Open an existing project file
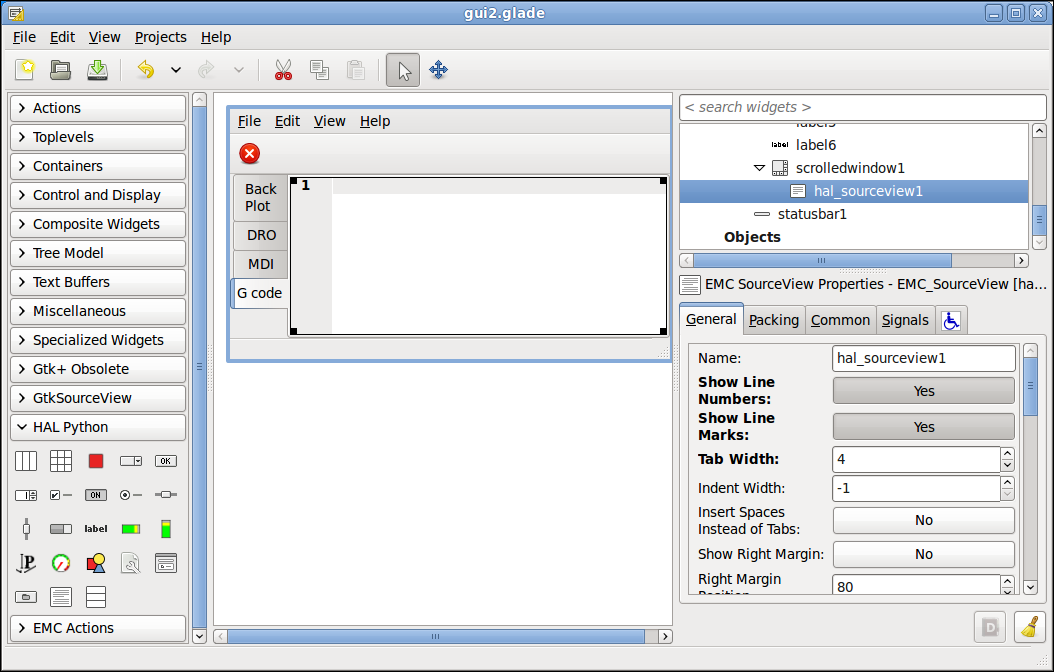 click(x=60, y=70)
